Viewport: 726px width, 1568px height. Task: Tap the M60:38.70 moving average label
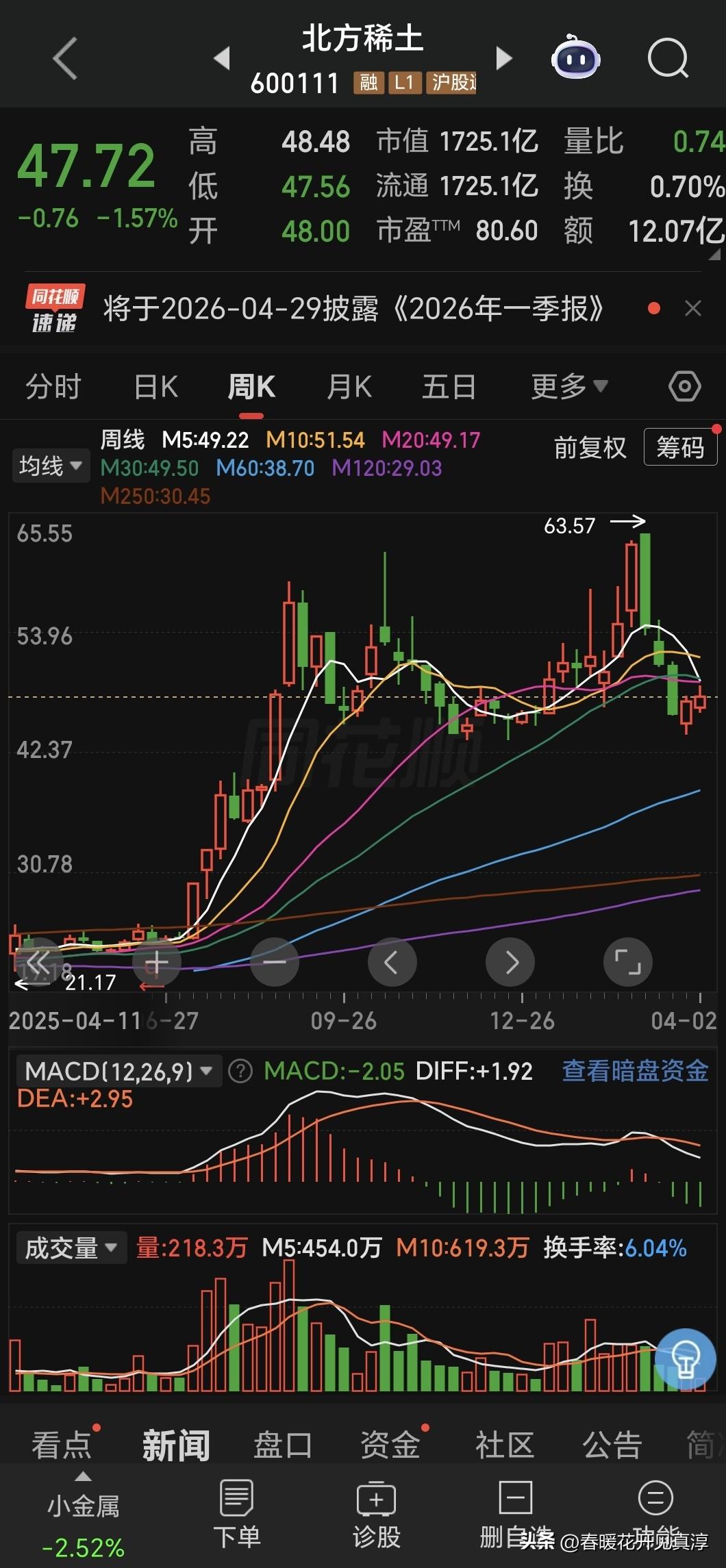[265, 468]
